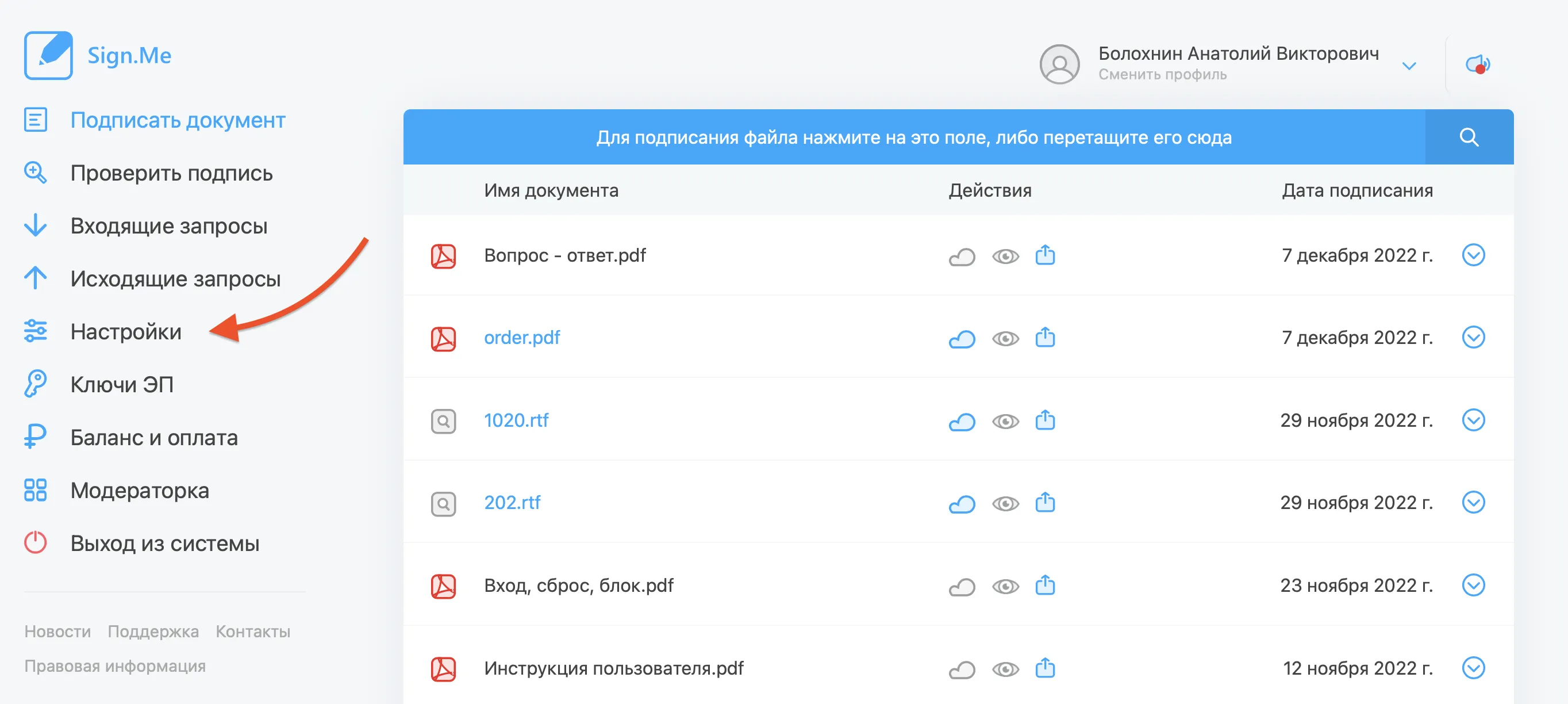View Вопрос - ответ.pdf with eye icon
This screenshot has height=704, width=1568.
(1005, 257)
